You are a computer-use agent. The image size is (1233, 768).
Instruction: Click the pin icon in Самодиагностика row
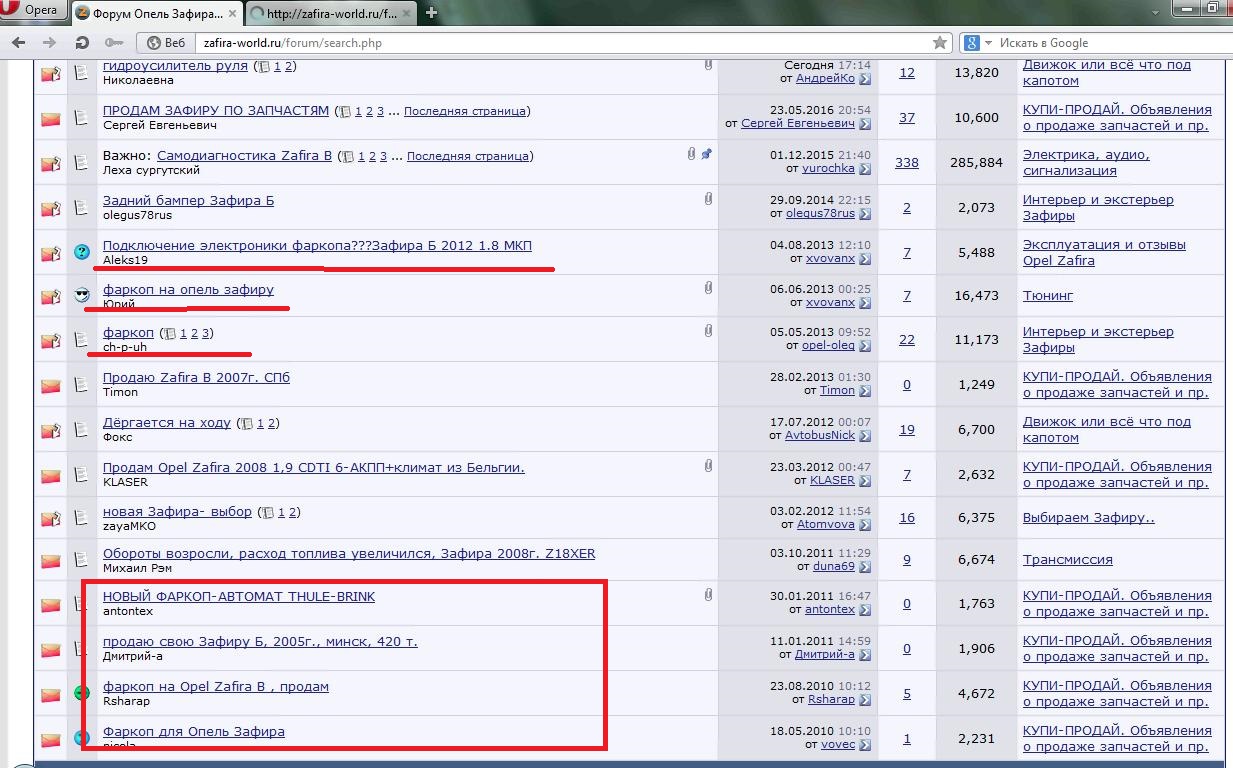(707, 155)
